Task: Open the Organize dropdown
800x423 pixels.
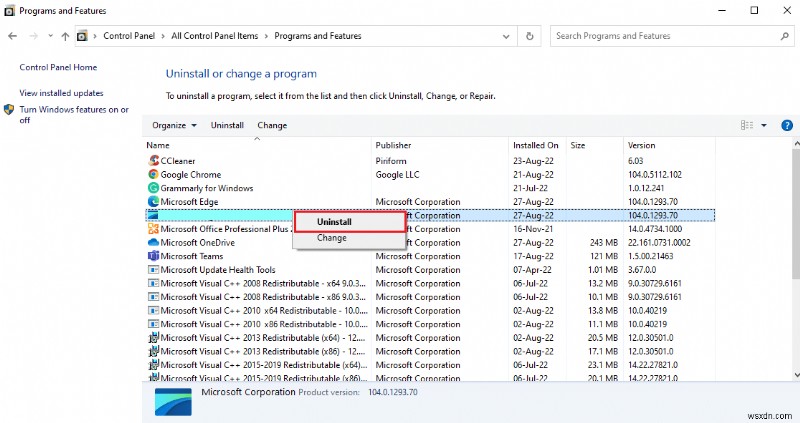Action: click(174, 125)
